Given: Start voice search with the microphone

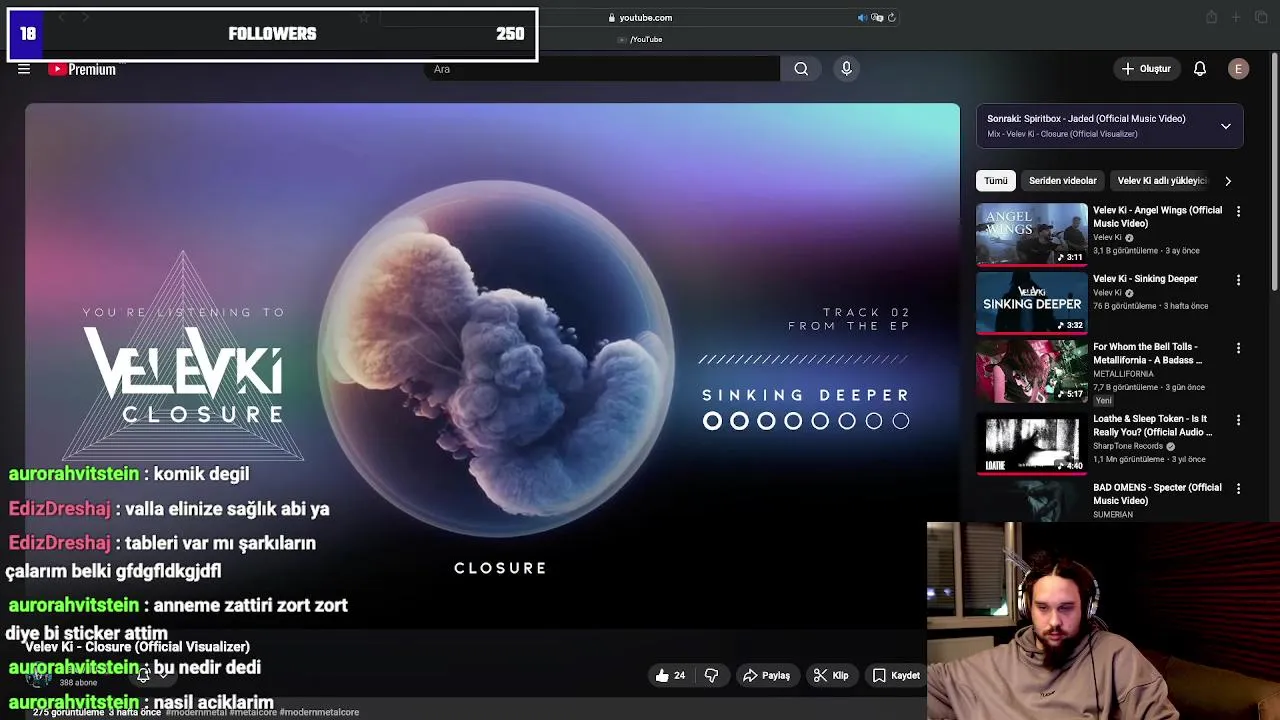Looking at the screenshot, I should pos(846,69).
